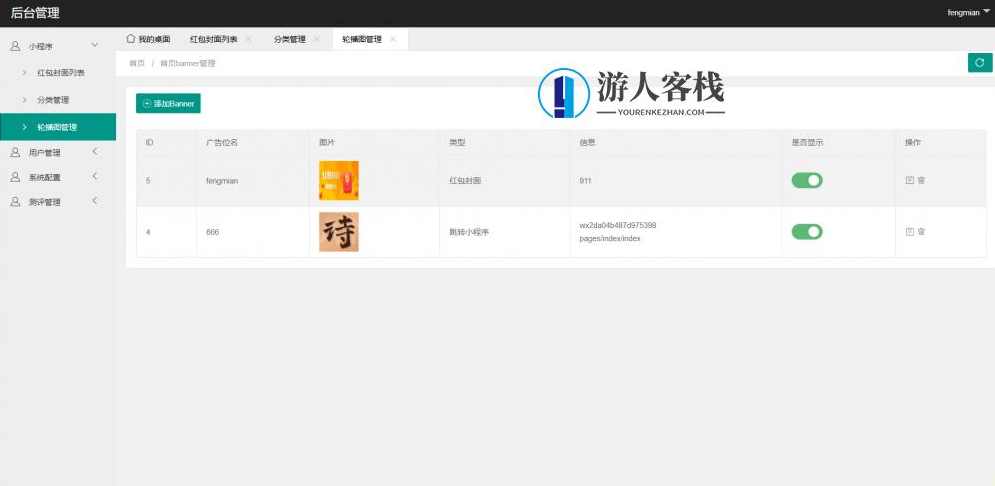This screenshot has width=995, height=486.
Task: Click the 首页 breadcrumb link
Action: pos(137,63)
